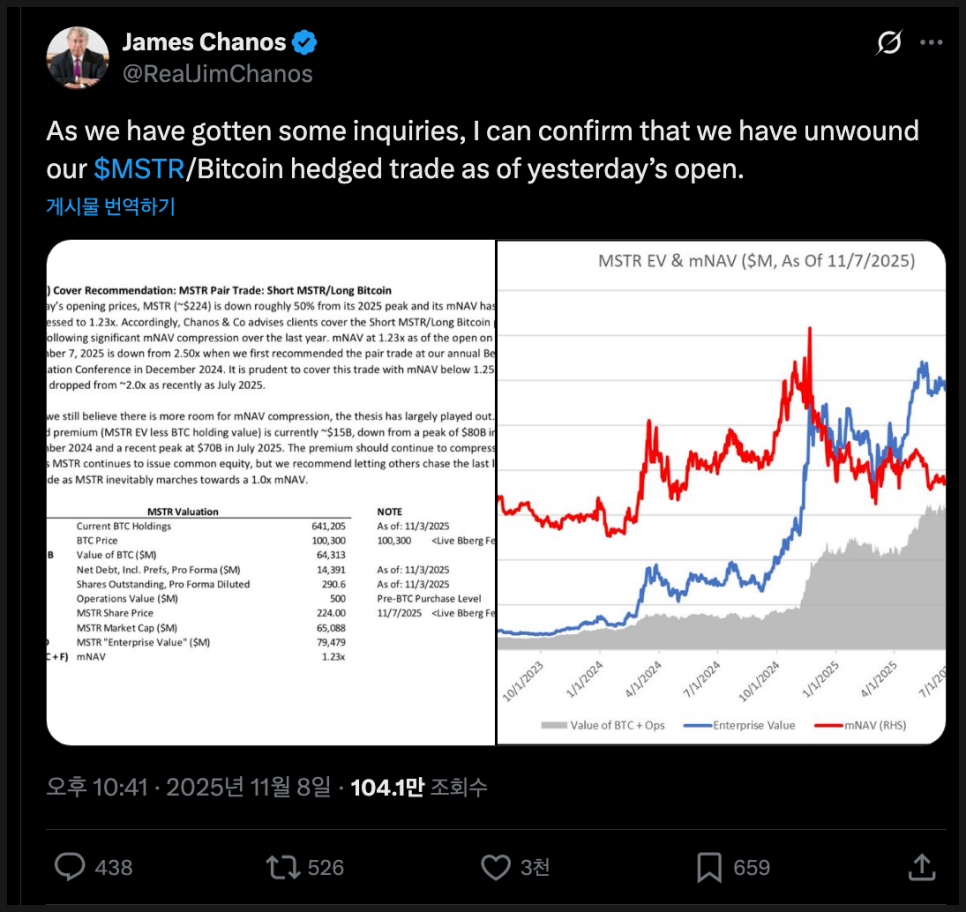966x912 pixels.
Task: Open the Grok slash-circle icon
Action: pos(887,44)
